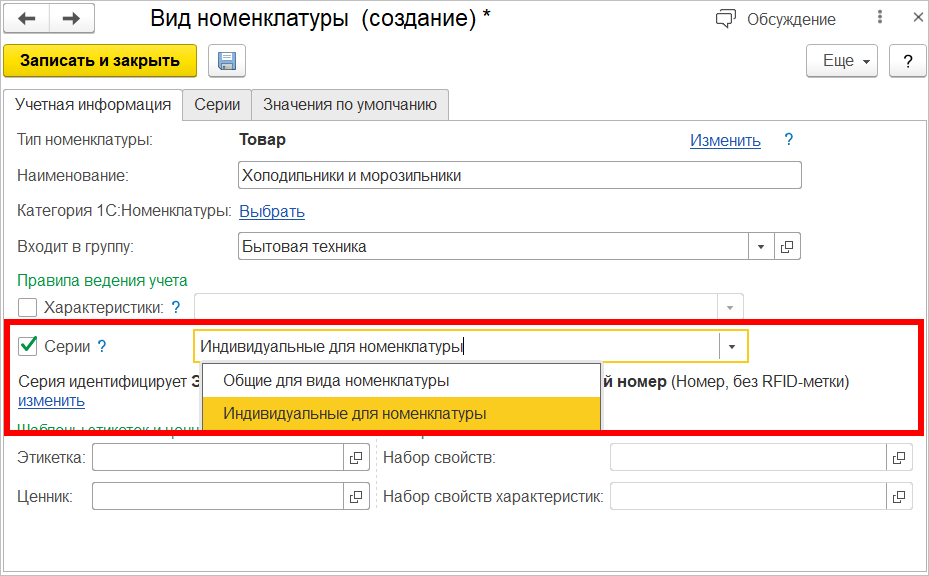Enable the Характеристики checkbox

(x=28, y=307)
